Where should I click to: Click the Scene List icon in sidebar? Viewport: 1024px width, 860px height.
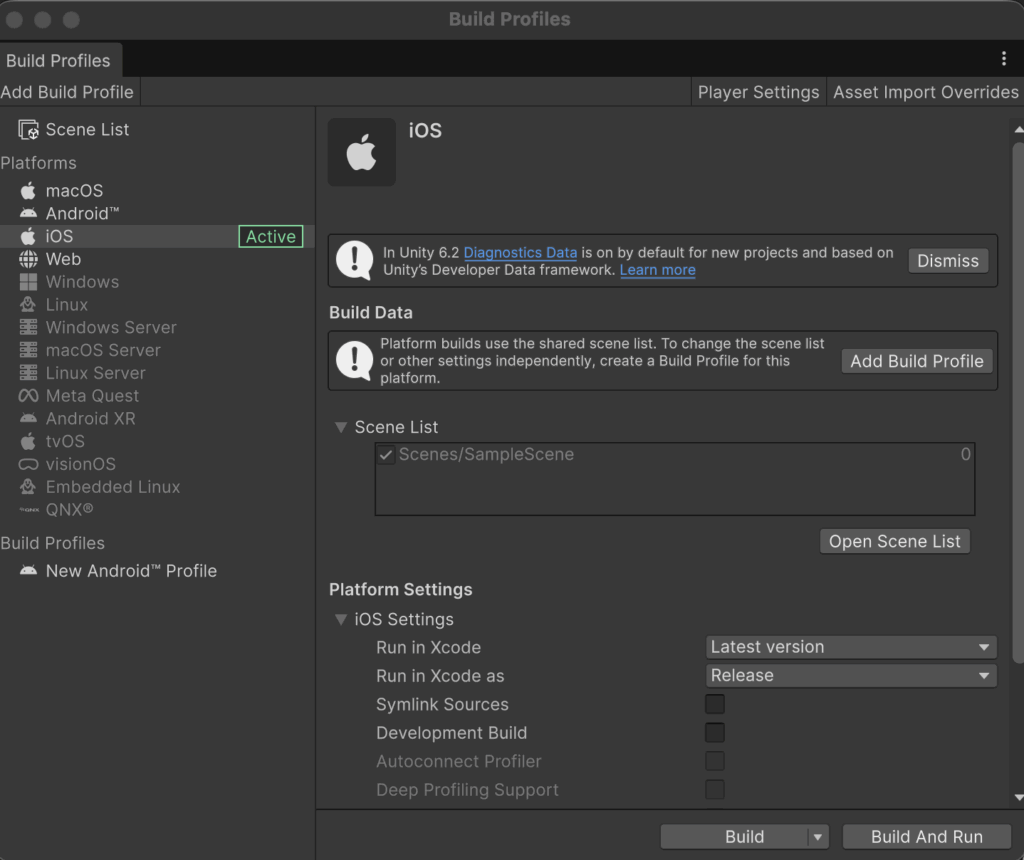(28, 130)
